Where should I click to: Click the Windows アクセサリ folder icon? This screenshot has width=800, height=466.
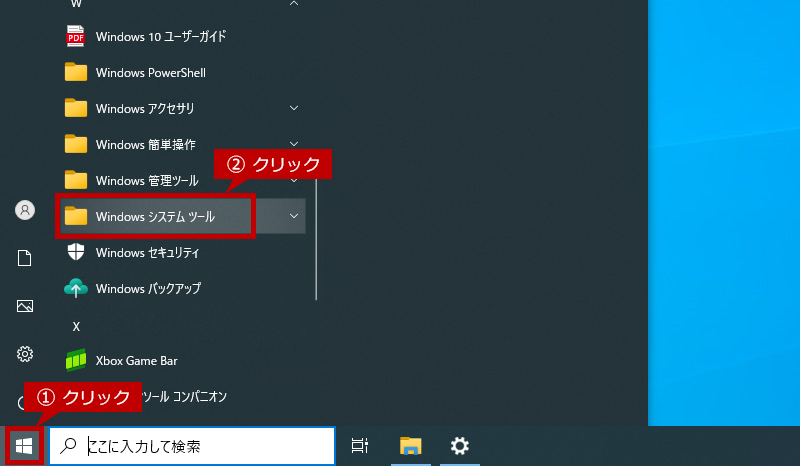(x=76, y=108)
